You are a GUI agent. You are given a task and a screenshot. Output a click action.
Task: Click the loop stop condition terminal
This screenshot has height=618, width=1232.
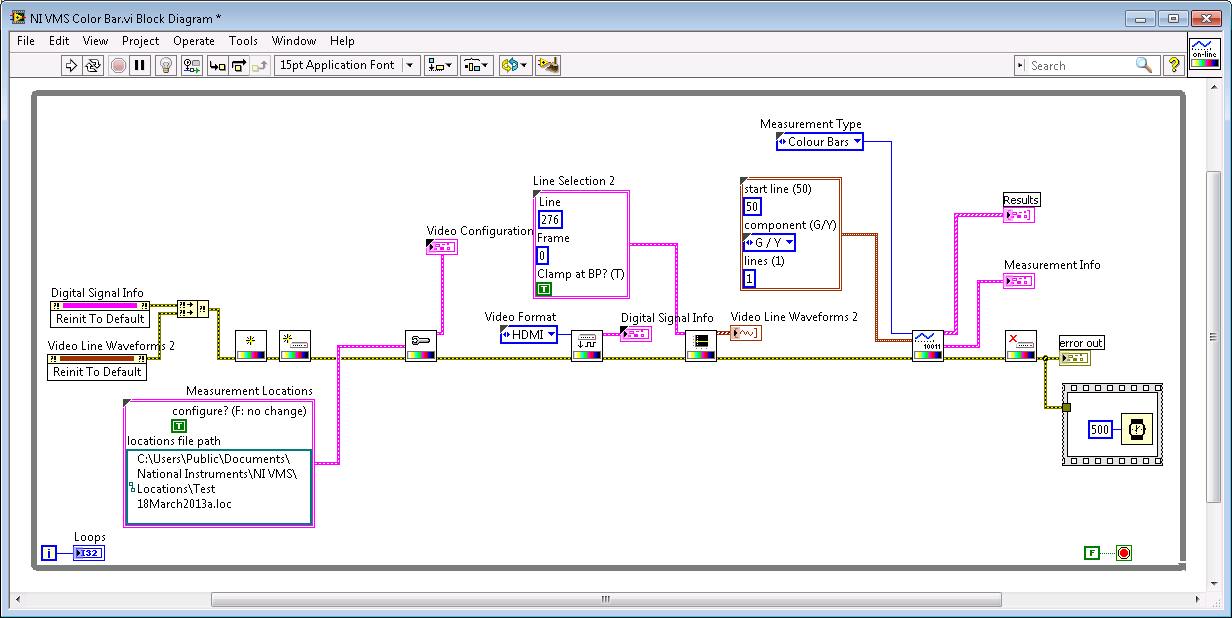1123,552
